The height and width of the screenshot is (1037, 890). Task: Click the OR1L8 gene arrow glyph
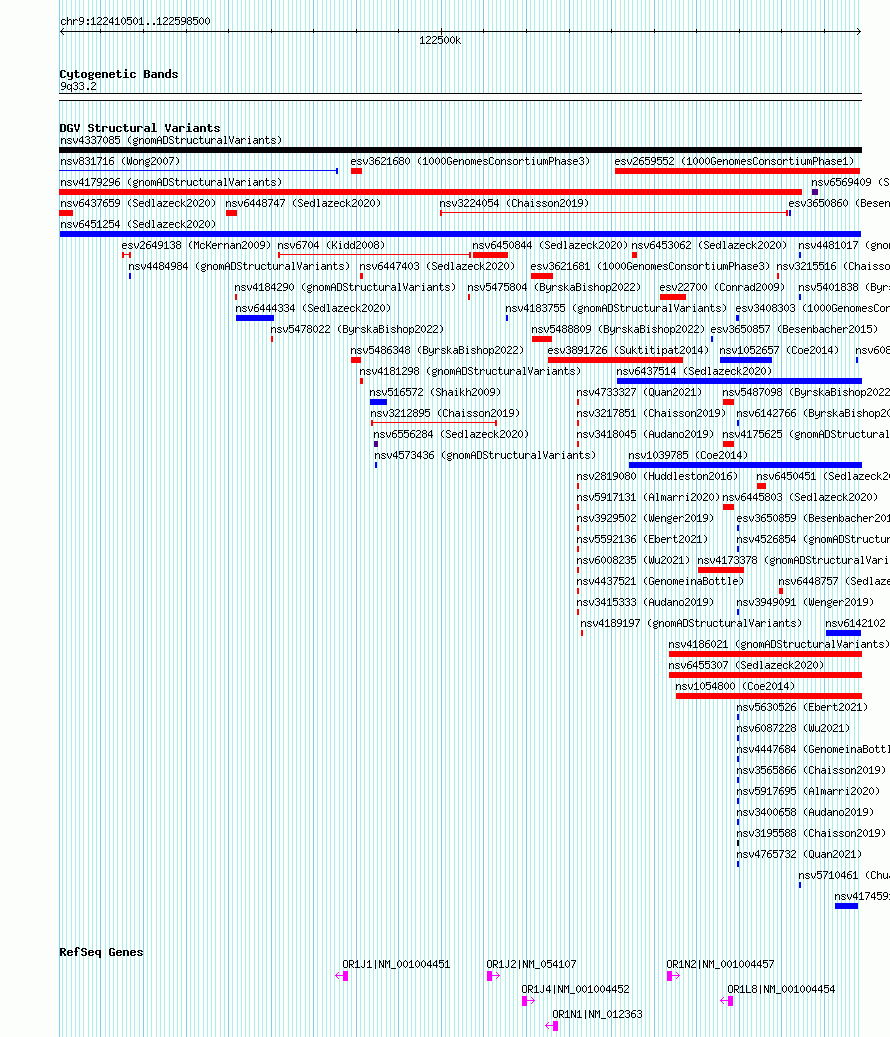point(727,1001)
